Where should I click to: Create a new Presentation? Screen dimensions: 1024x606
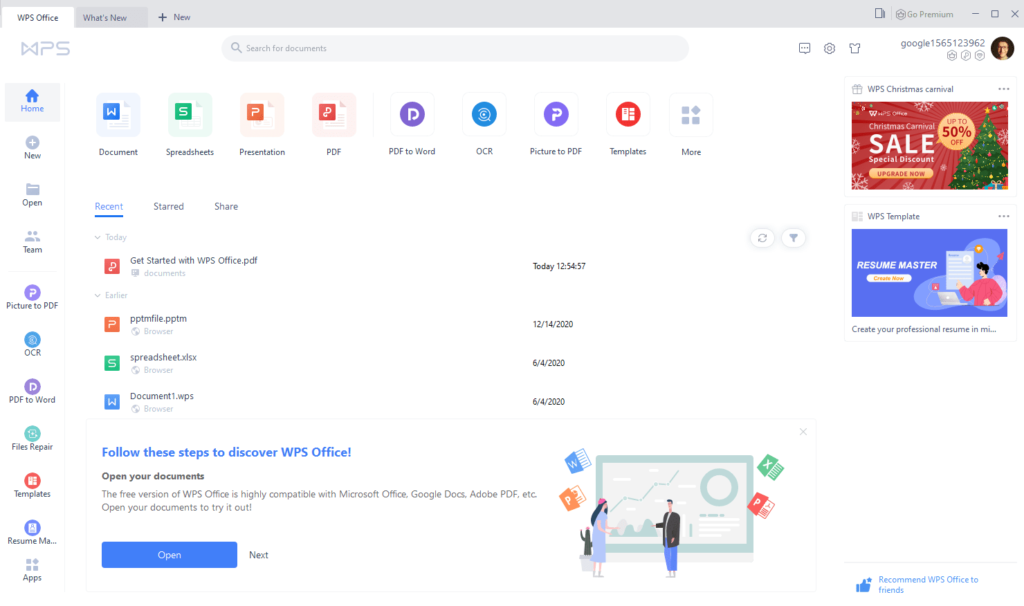tap(262, 113)
